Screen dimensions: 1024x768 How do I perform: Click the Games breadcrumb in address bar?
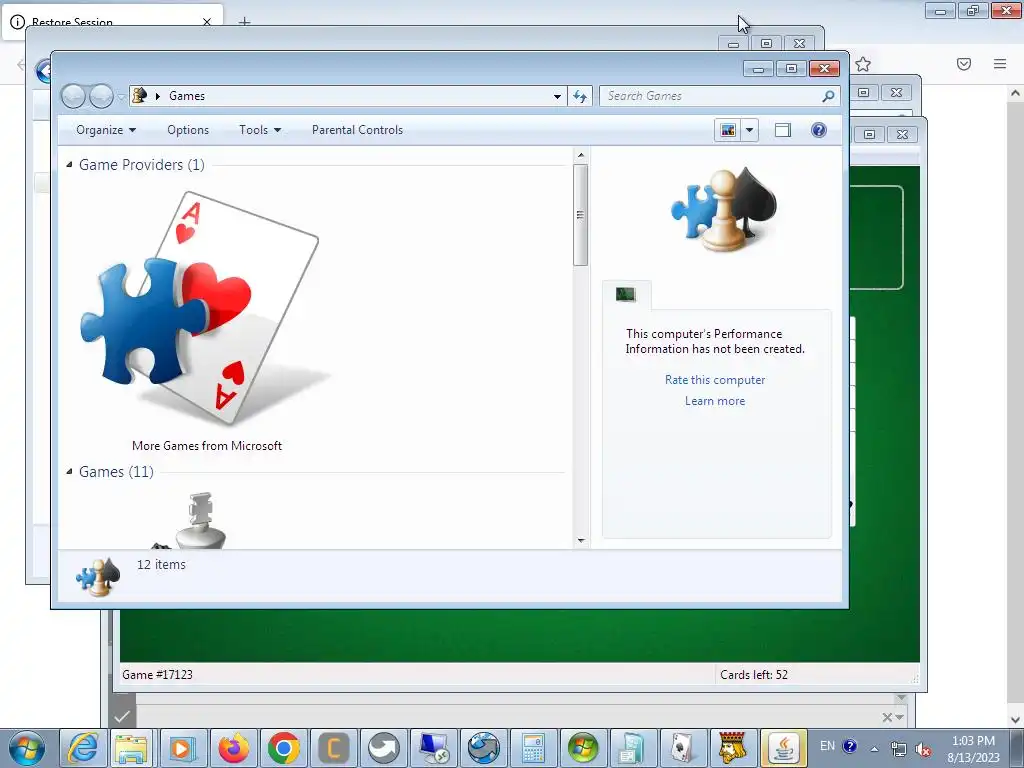187,96
